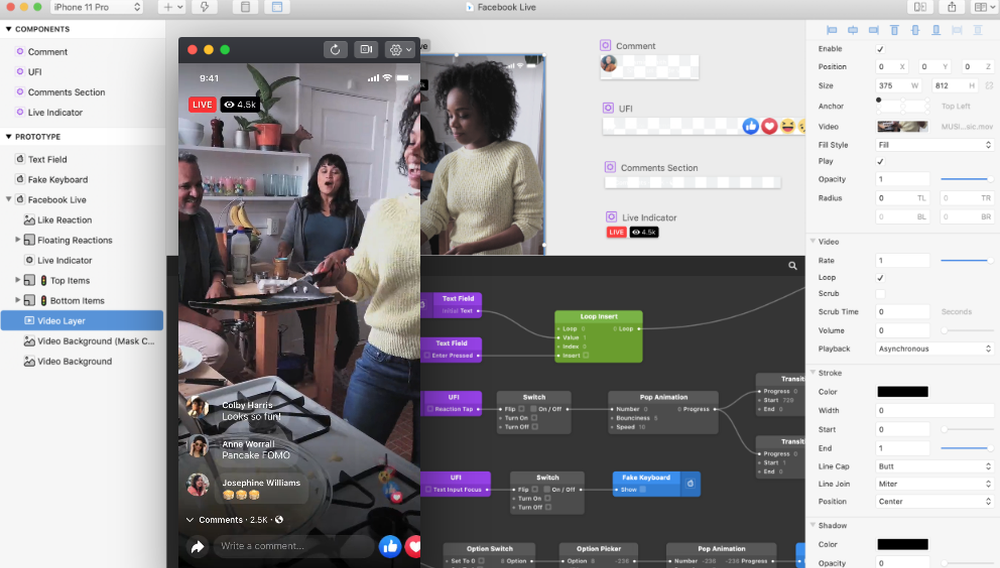Align layer to left edge
1000x568 pixels.
[x=832, y=30]
